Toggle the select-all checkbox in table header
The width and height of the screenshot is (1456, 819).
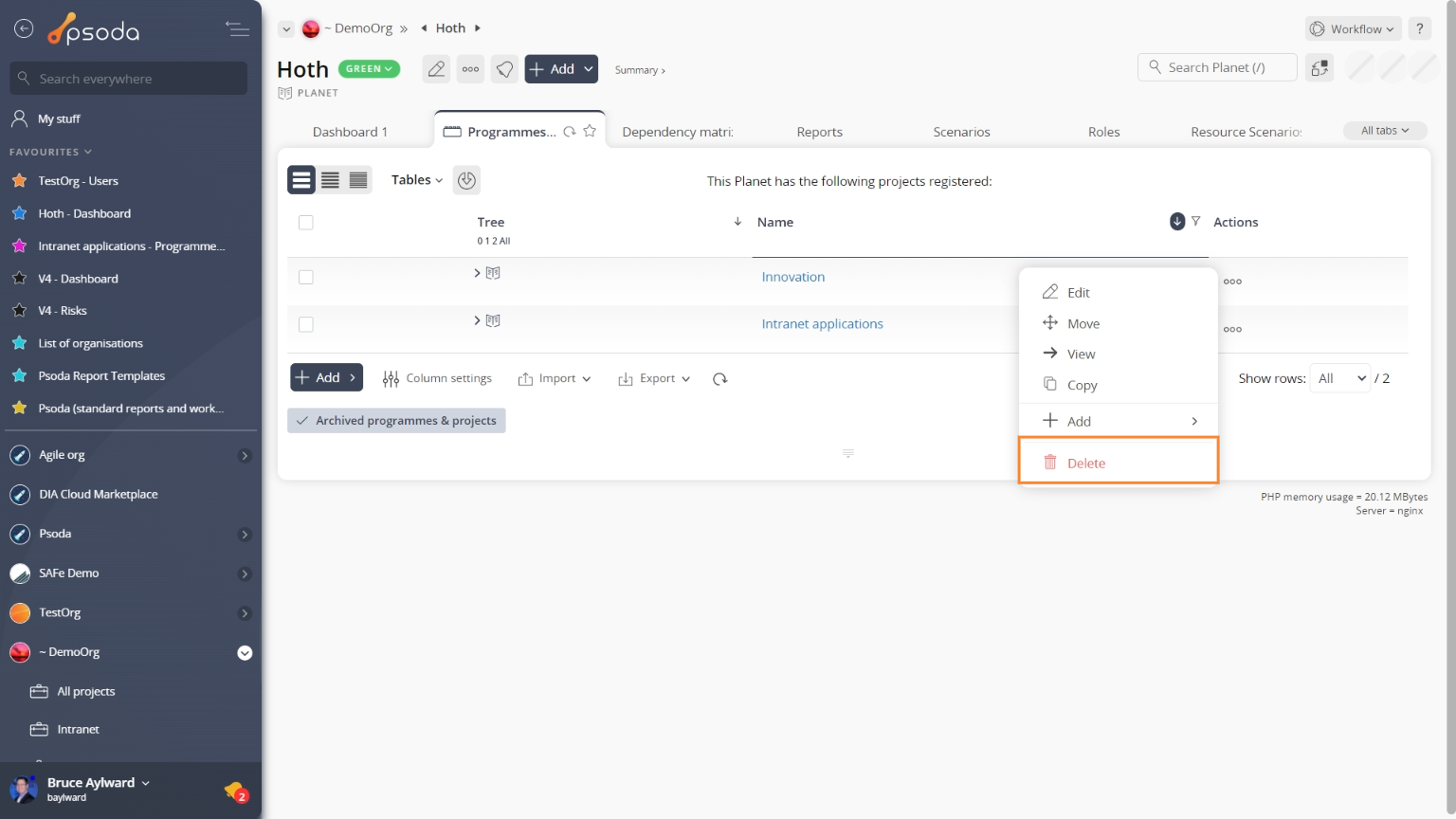click(x=305, y=223)
